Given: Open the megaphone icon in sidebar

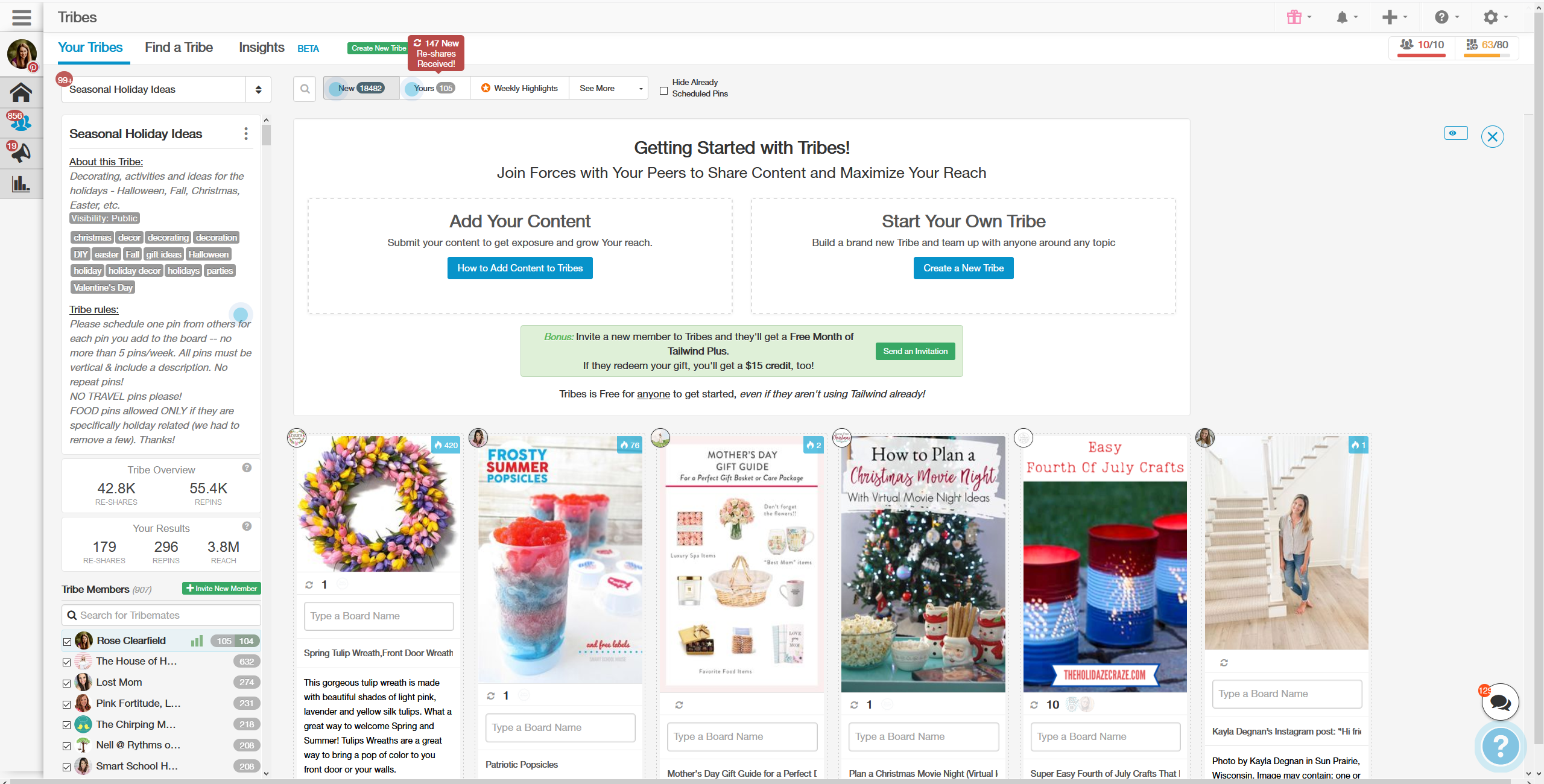Looking at the screenshot, I should point(21,153).
